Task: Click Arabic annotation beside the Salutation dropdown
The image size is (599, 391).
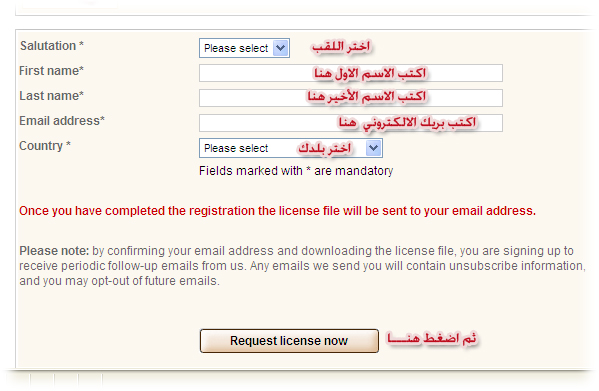Action: [341, 47]
